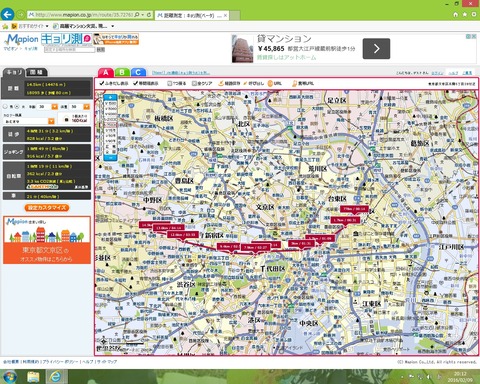
Task: Click the キョリ測 logo banner
Action: [66, 39]
